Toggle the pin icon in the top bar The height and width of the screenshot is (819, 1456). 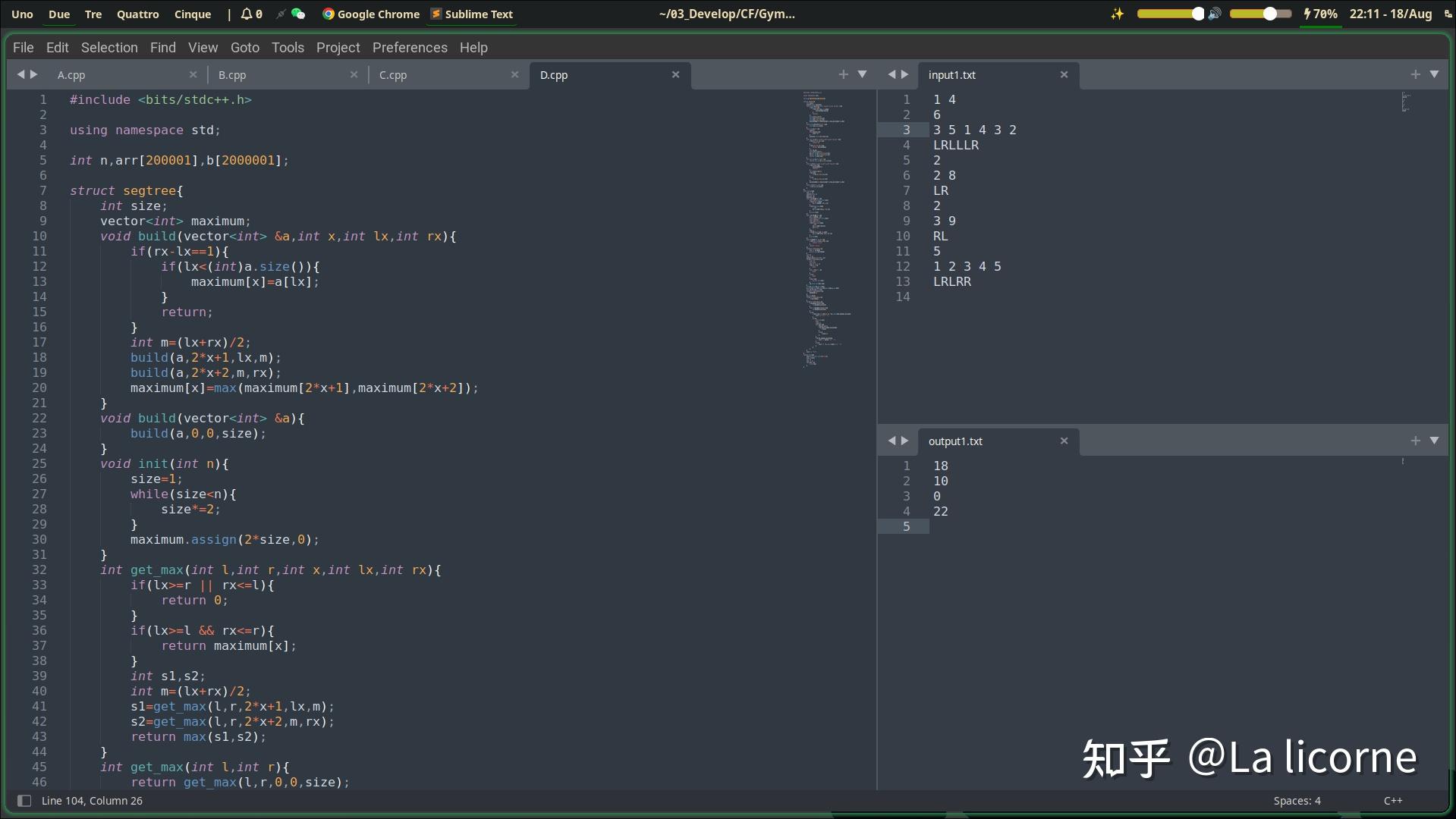point(280,14)
